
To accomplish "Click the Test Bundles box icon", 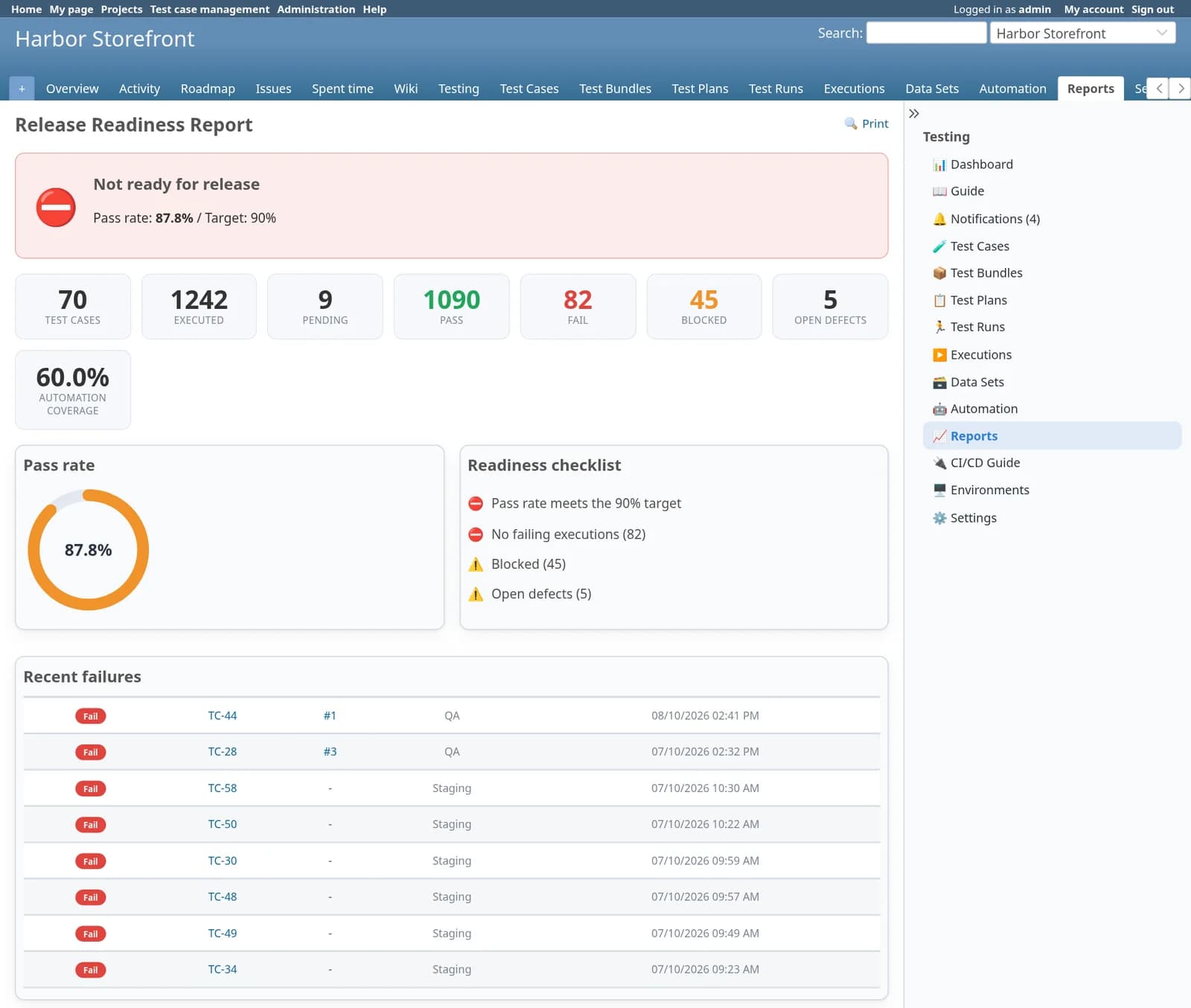I will tap(939, 273).
